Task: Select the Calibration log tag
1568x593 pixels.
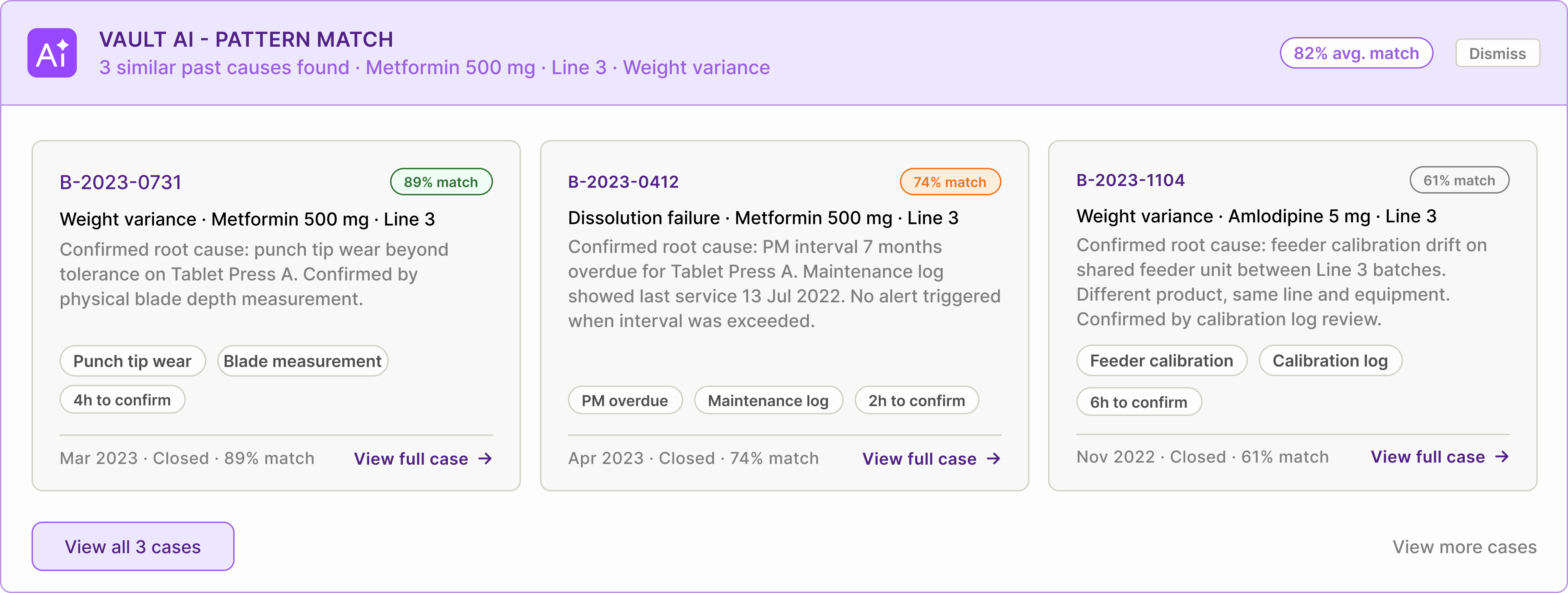Action: (1330, 360)
